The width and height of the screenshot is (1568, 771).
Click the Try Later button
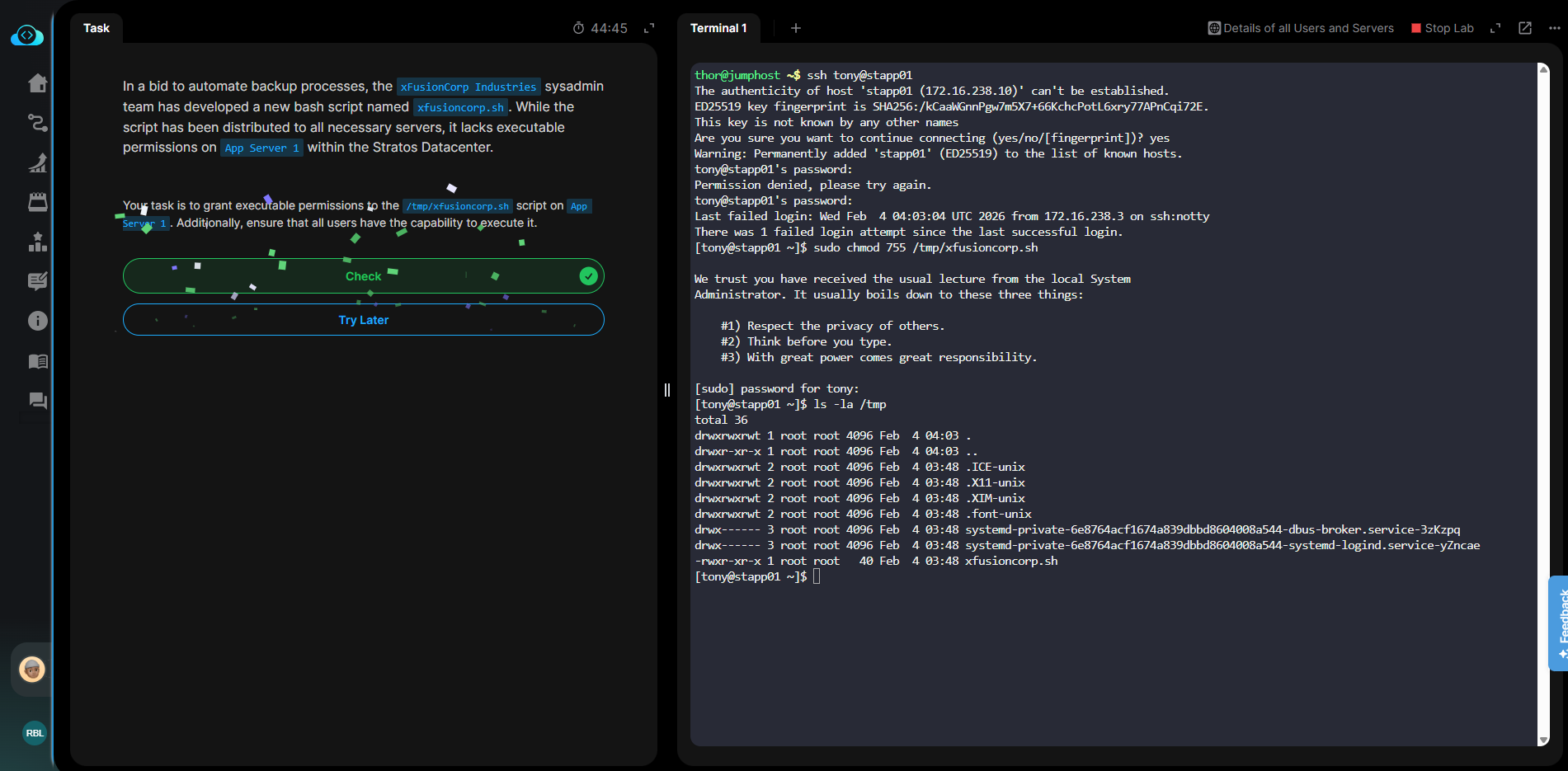(x=363, y=320)
